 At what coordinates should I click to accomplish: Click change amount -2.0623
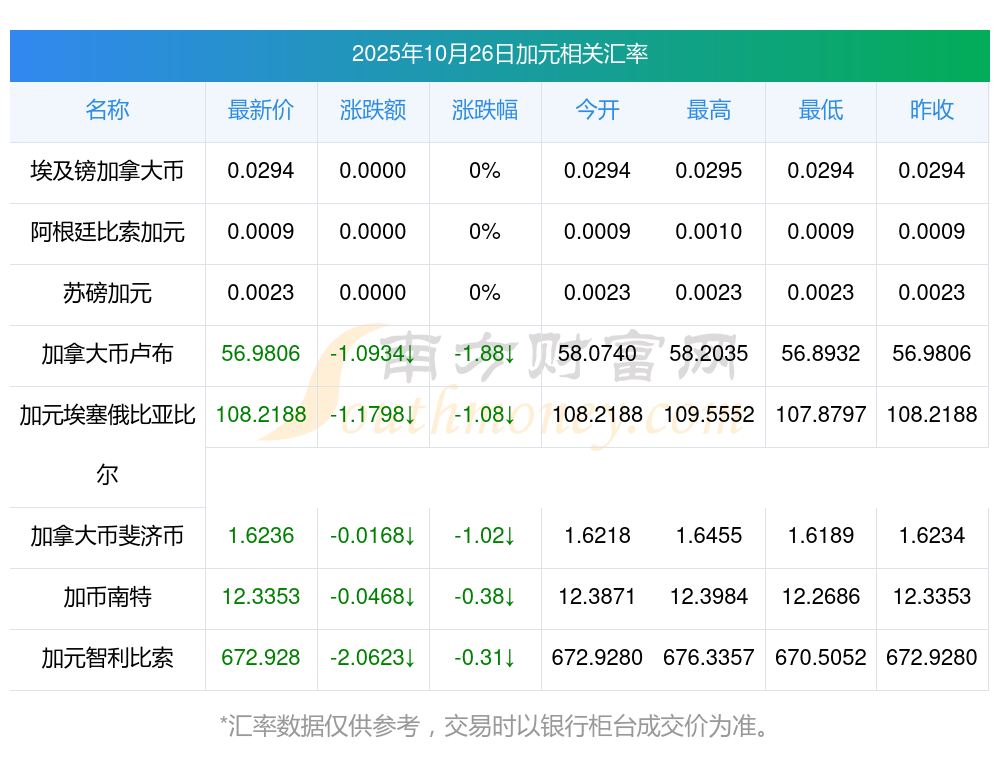[x=372, y=658]
